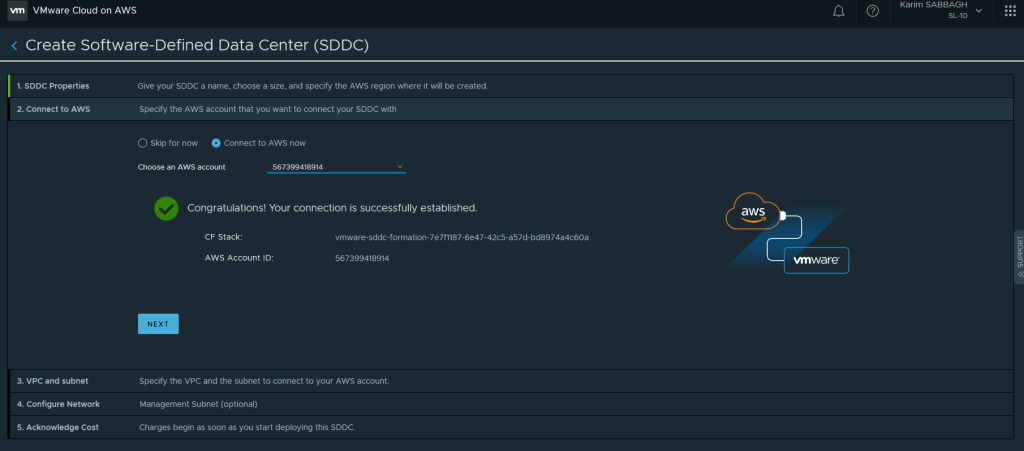The height and width of the screenshot is (451, 1024).
Task: Expand step 1. SDDC Properties
Action: [x=510, y=86]
